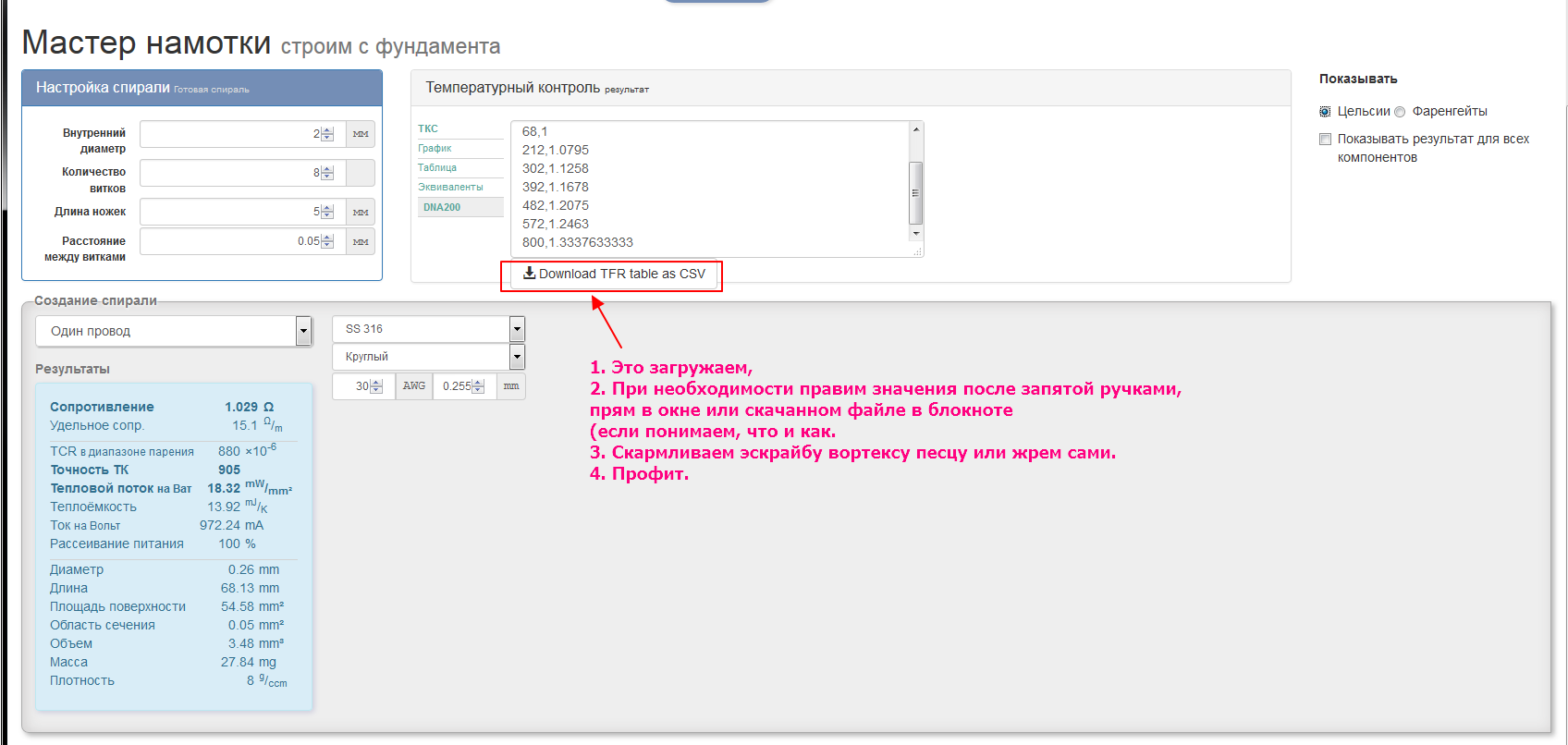Click the AWG 30 gauge input field
This screenshot has width=1568, height=745.
[x=363, y=386]
